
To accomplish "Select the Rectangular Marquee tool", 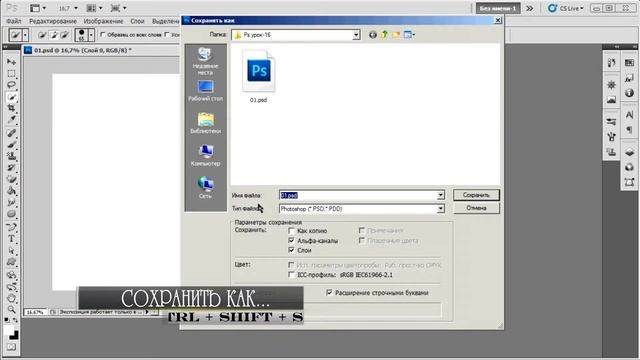I will (11, 73).
